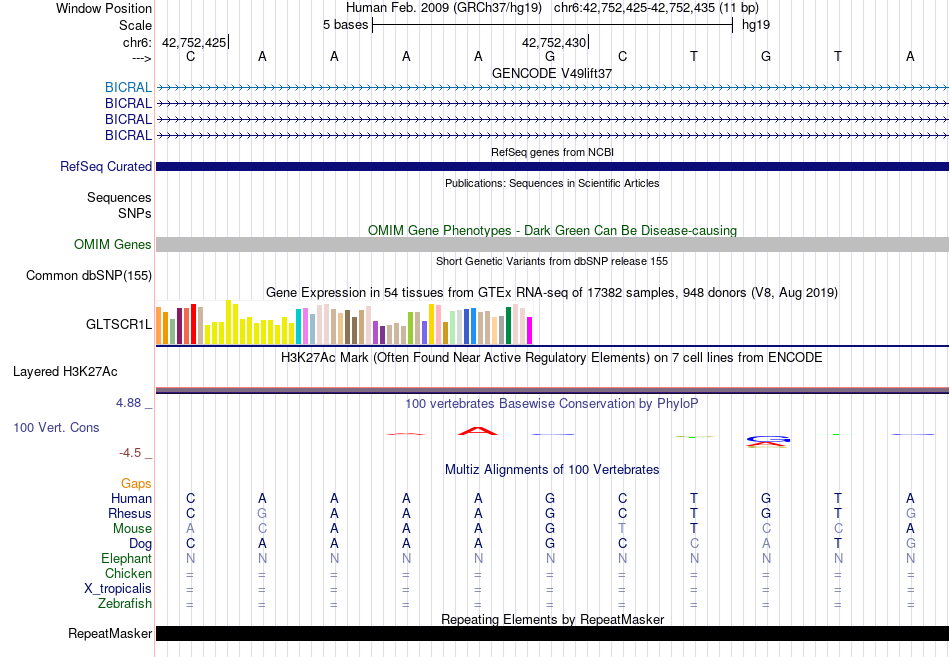Click the 42,752,425 coordinate on the ruler
Screen dimensions: 950x657
click(194, 42)
